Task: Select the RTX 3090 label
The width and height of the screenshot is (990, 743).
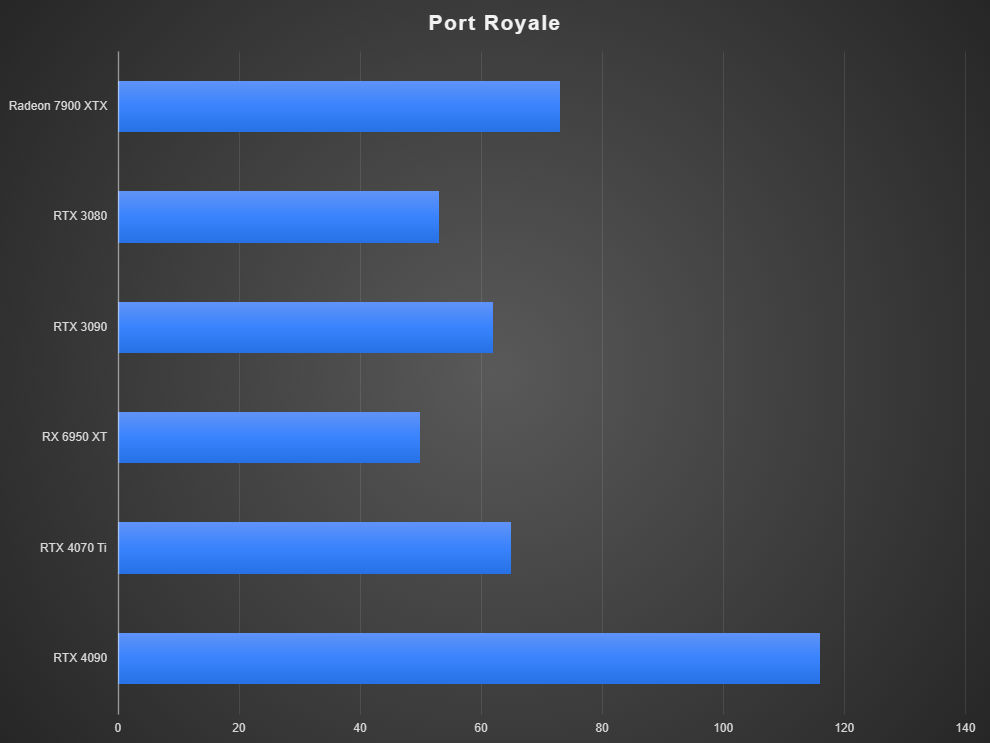Action: click(80, 326)
